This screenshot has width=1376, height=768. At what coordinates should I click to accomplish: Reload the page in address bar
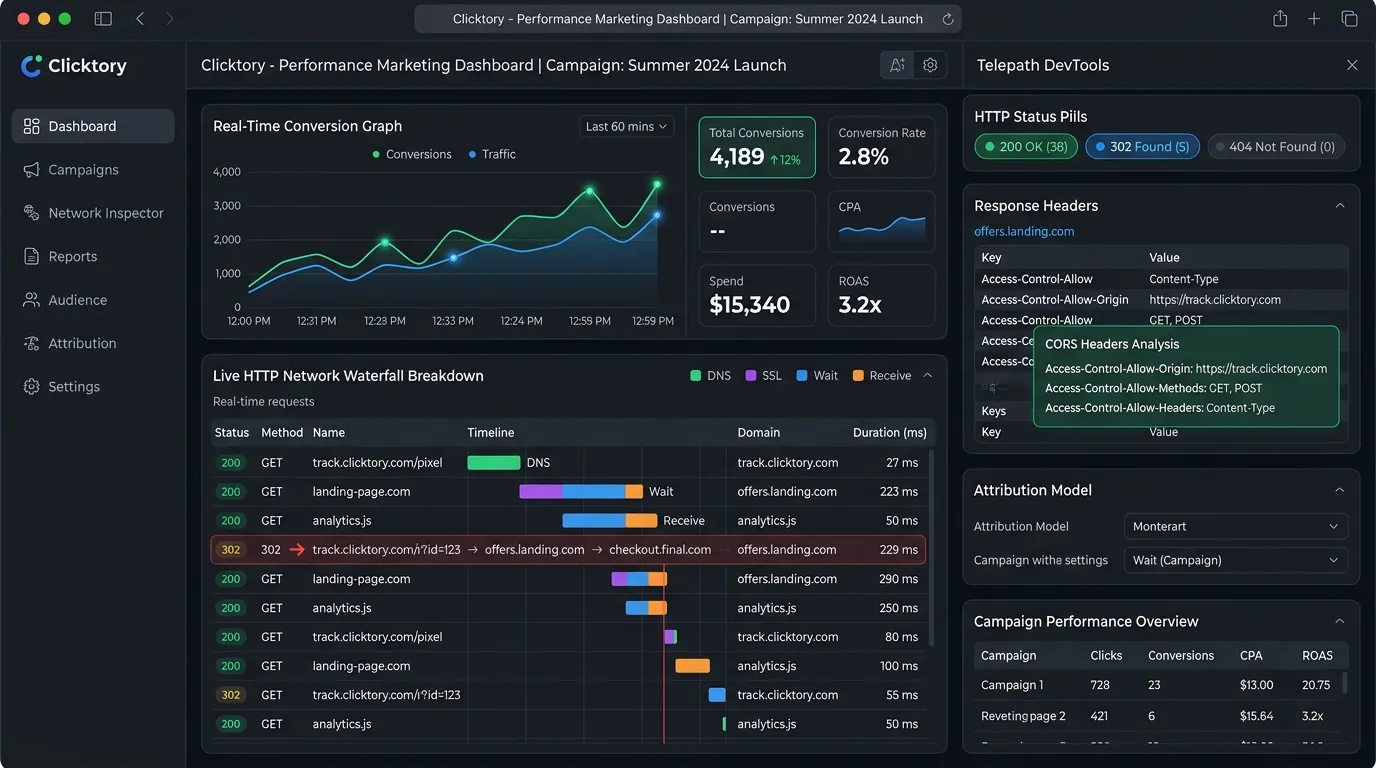point(948,19)
